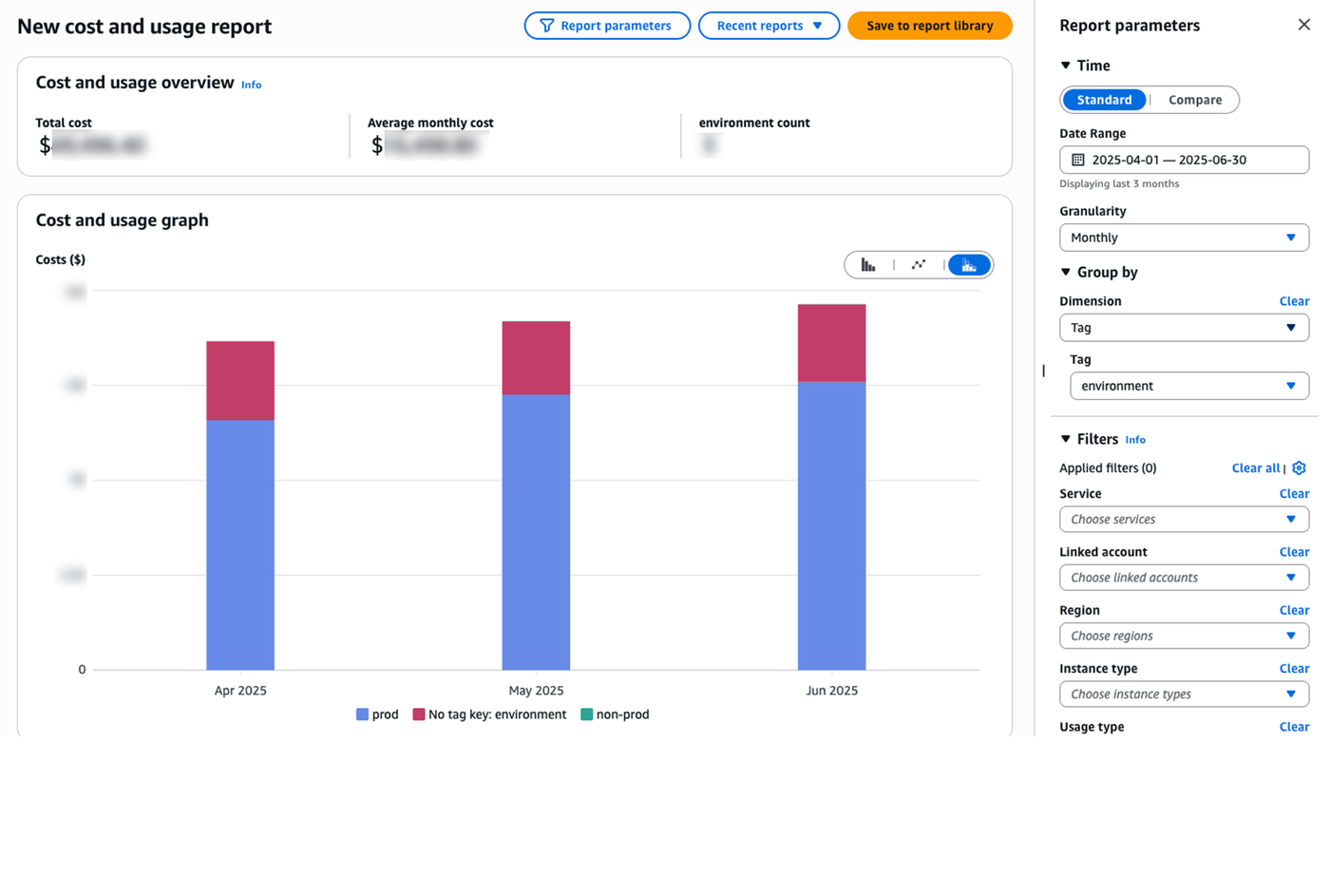Switch graph to line chart view
Screen dimensions: 1330x896
pos(919,265)
